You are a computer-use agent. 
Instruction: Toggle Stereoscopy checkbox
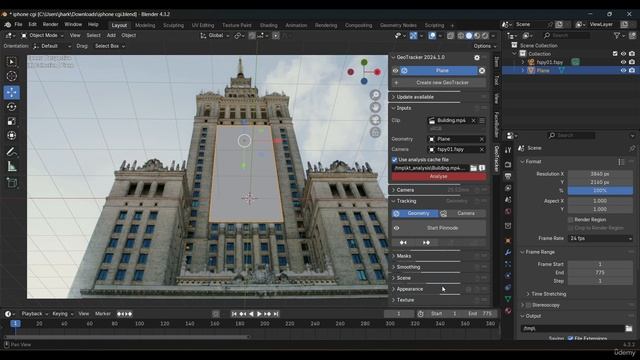529,305
